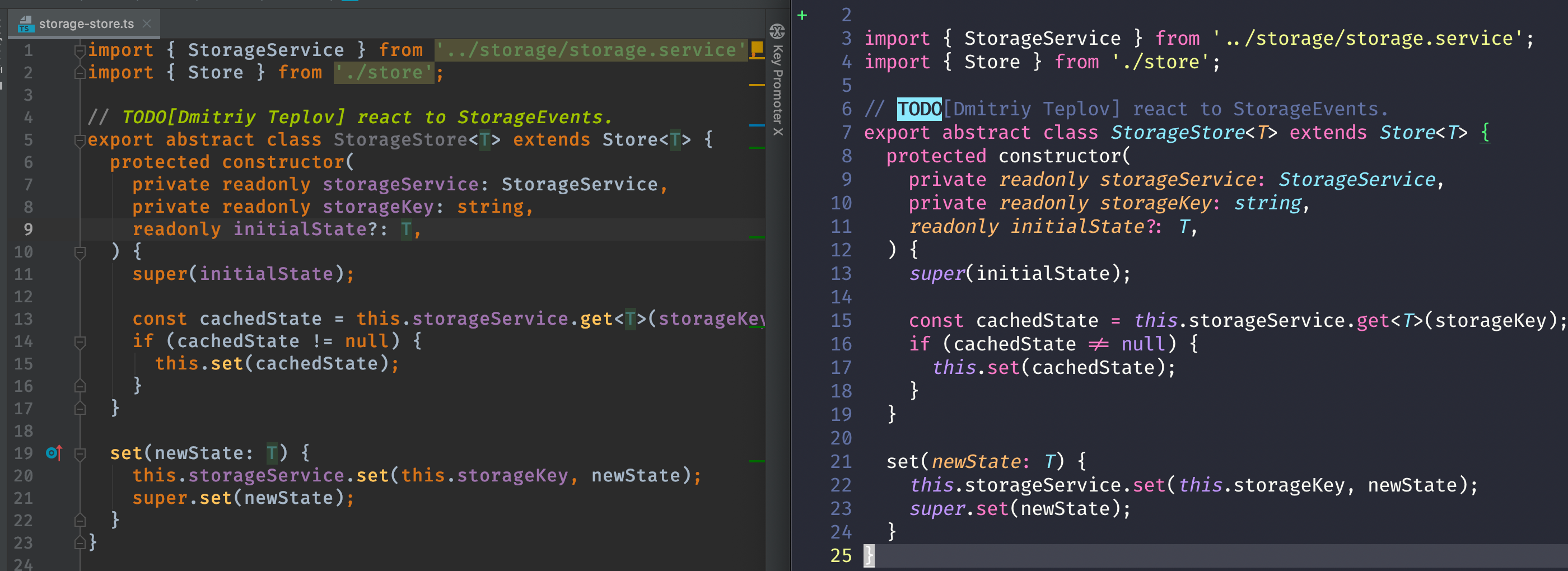
Task: Open the storage-store.ts editor tab
Action: click(x=85, y=24)
